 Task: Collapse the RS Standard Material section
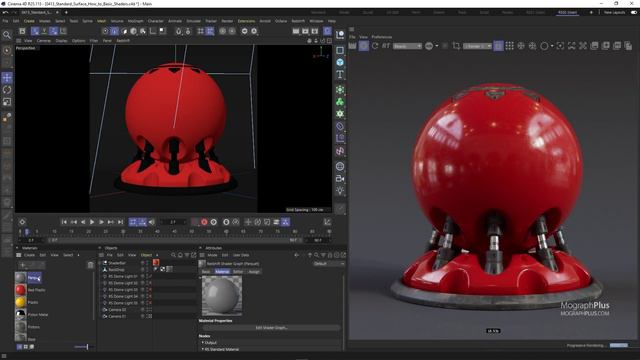[203, 349]
